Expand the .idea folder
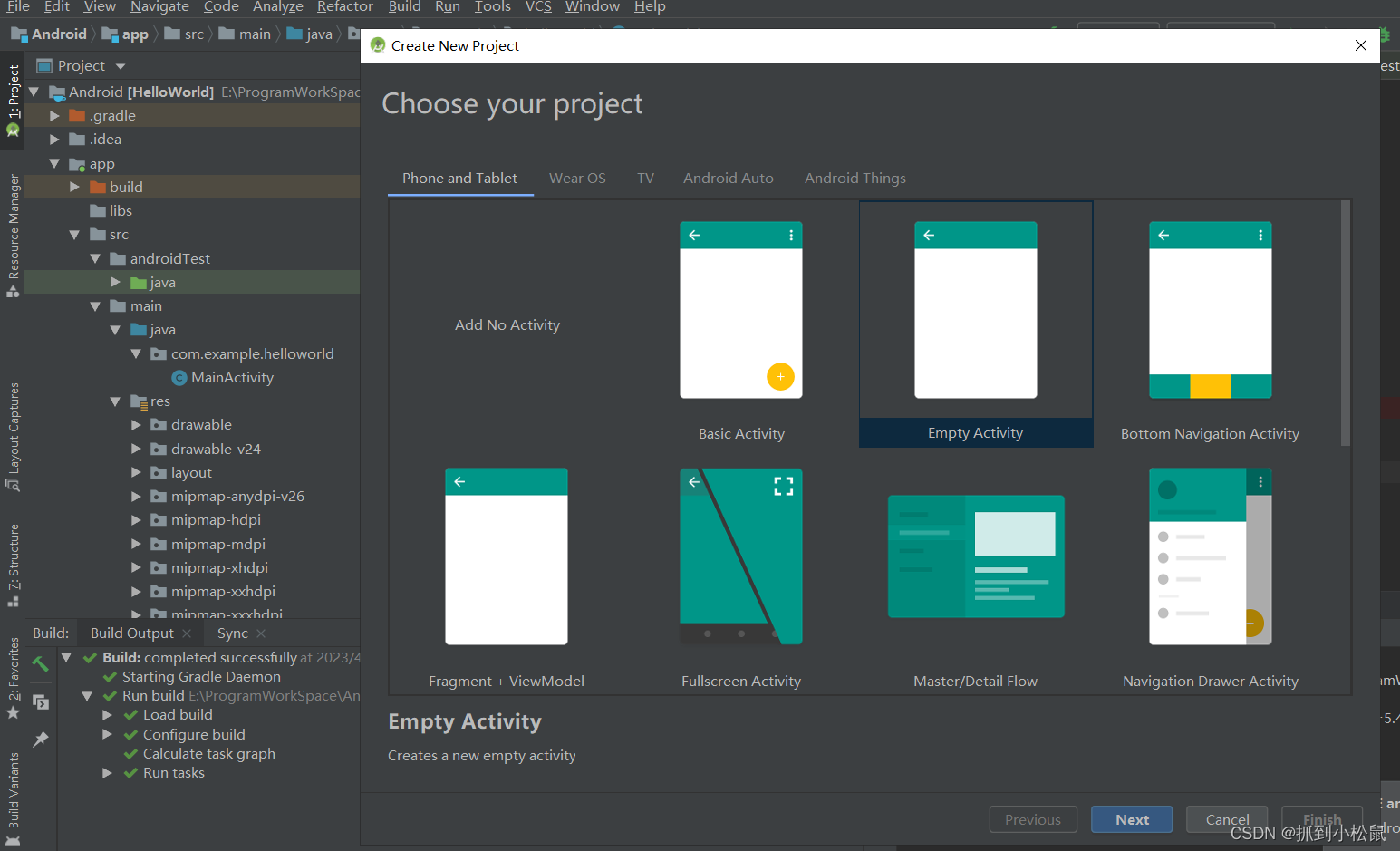 (x=54, y=139)
